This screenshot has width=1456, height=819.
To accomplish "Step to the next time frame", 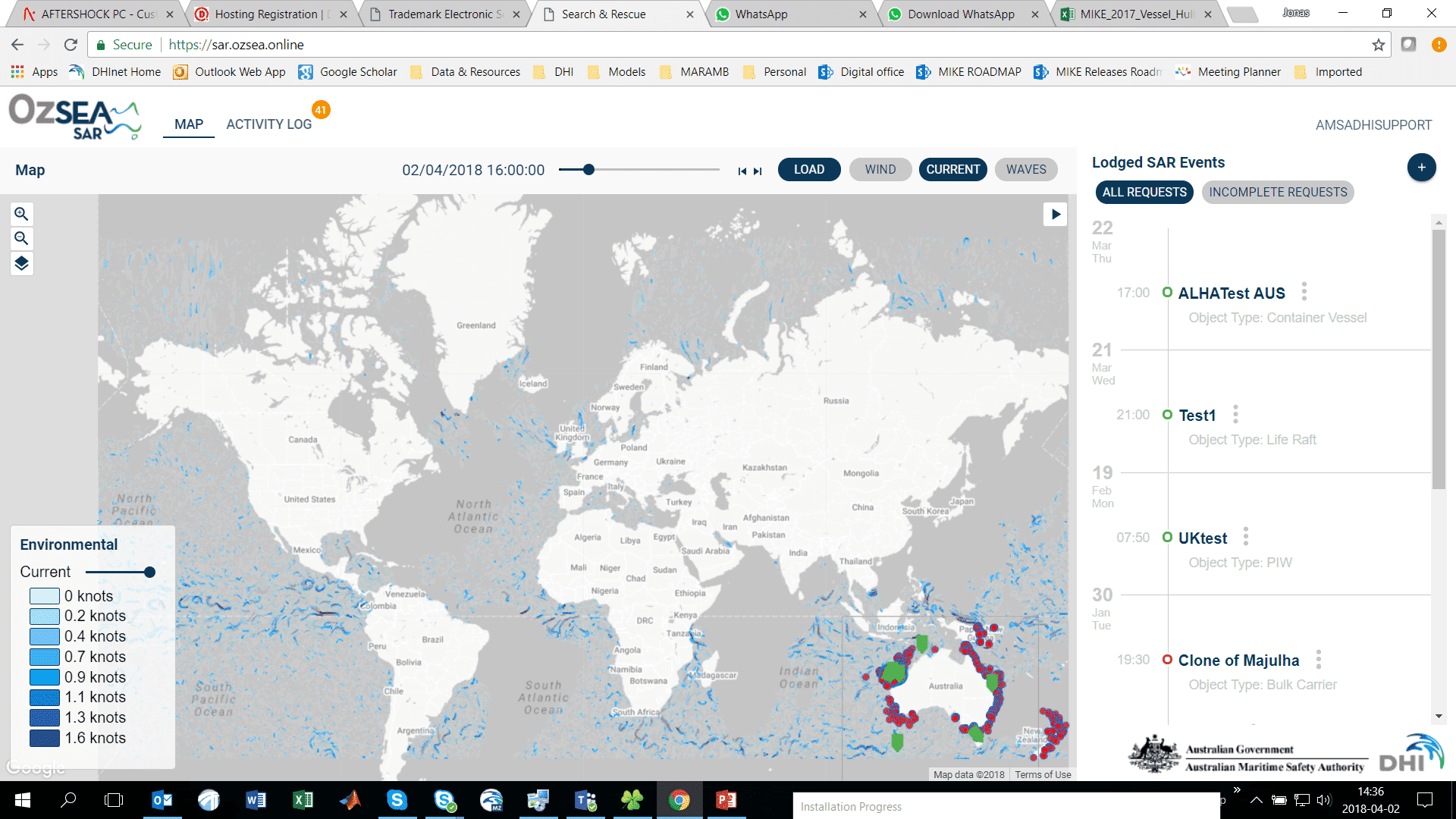I will (758, 171).
